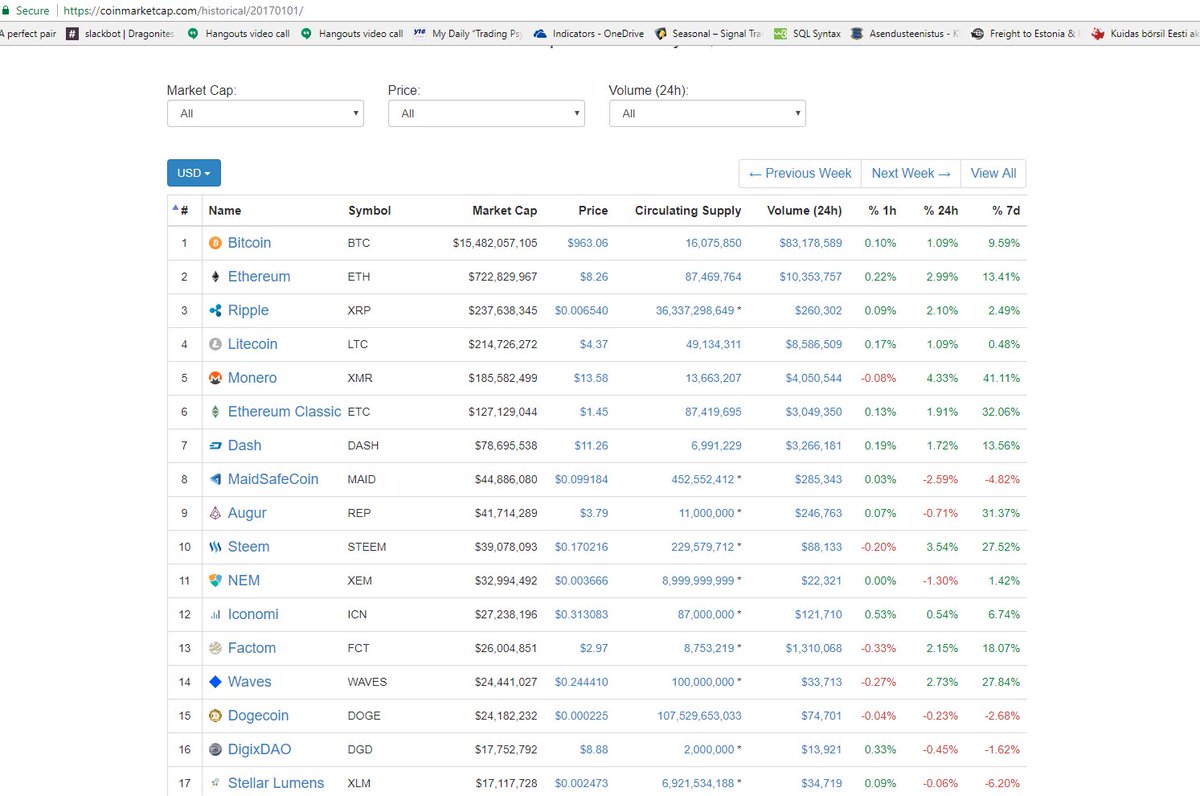
Task: Click the XEM symbol cell
Action: (x=361, y=581)
